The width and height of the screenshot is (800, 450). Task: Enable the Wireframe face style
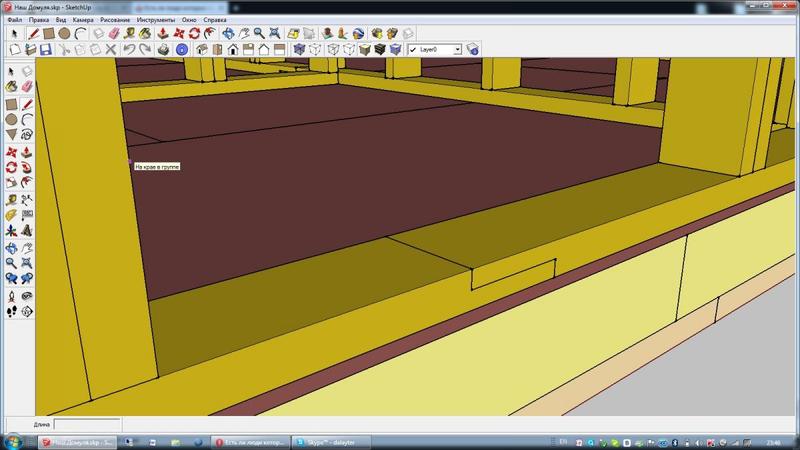click(x=314, y=48)
